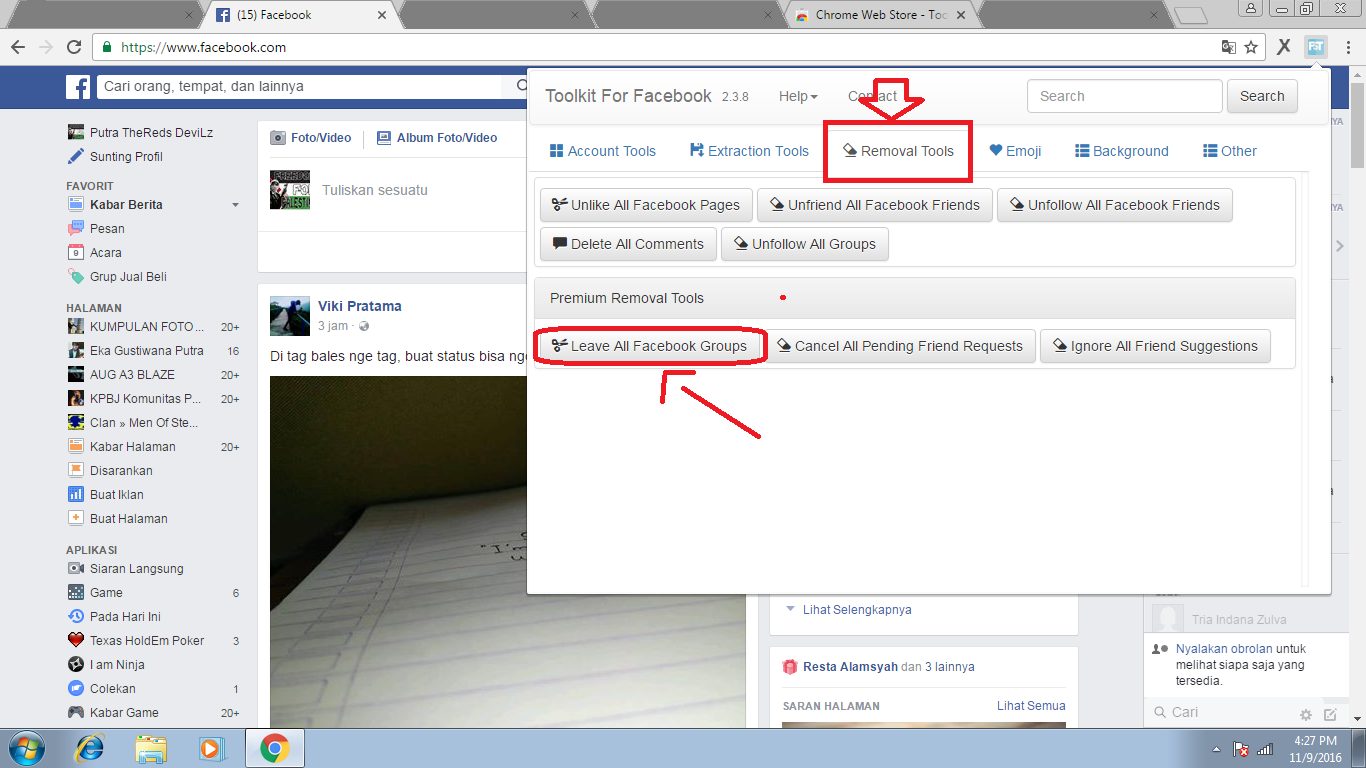Click the Facebook logo icon

pos(78,87)
